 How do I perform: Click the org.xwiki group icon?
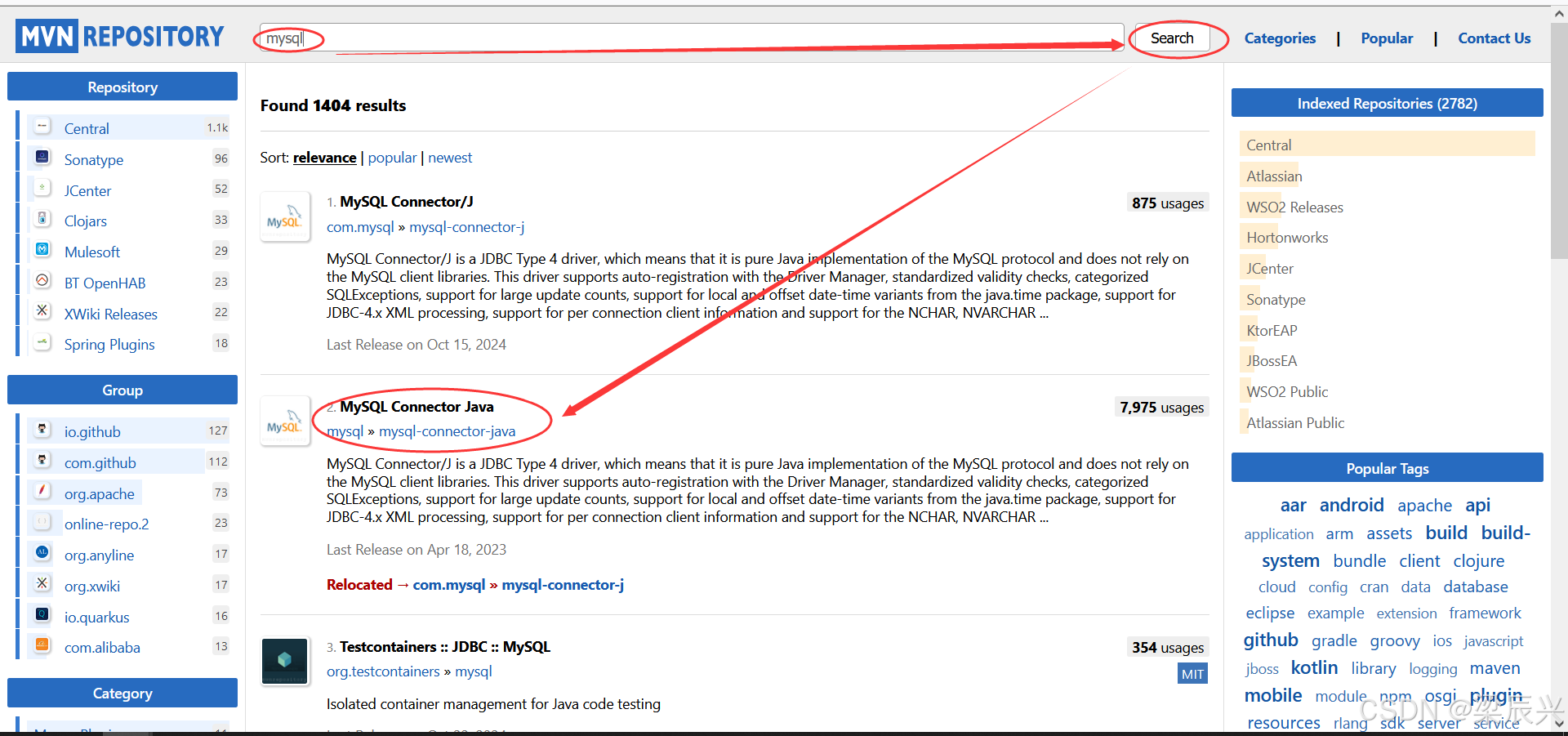tap(42, 584)
